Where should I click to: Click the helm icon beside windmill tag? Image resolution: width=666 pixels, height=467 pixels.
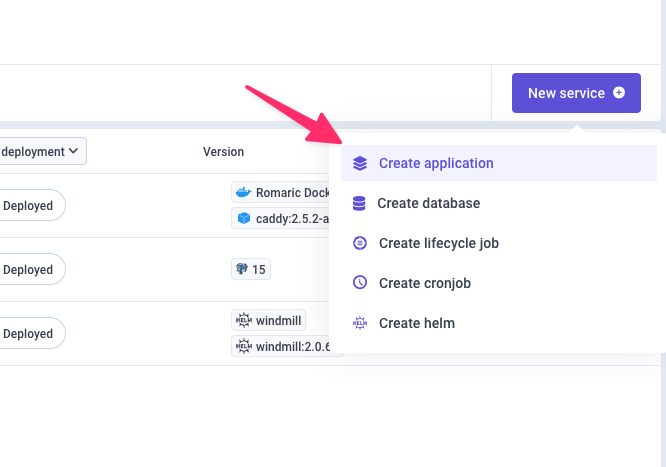pyautogui.click(x=241, y=320)
